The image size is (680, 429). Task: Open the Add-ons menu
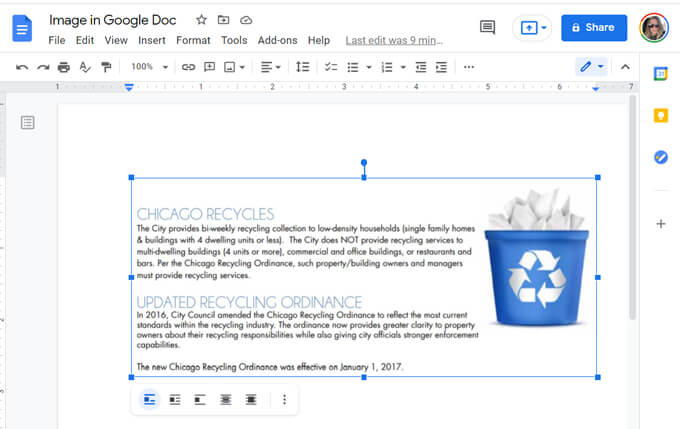(x=278, y=40)
